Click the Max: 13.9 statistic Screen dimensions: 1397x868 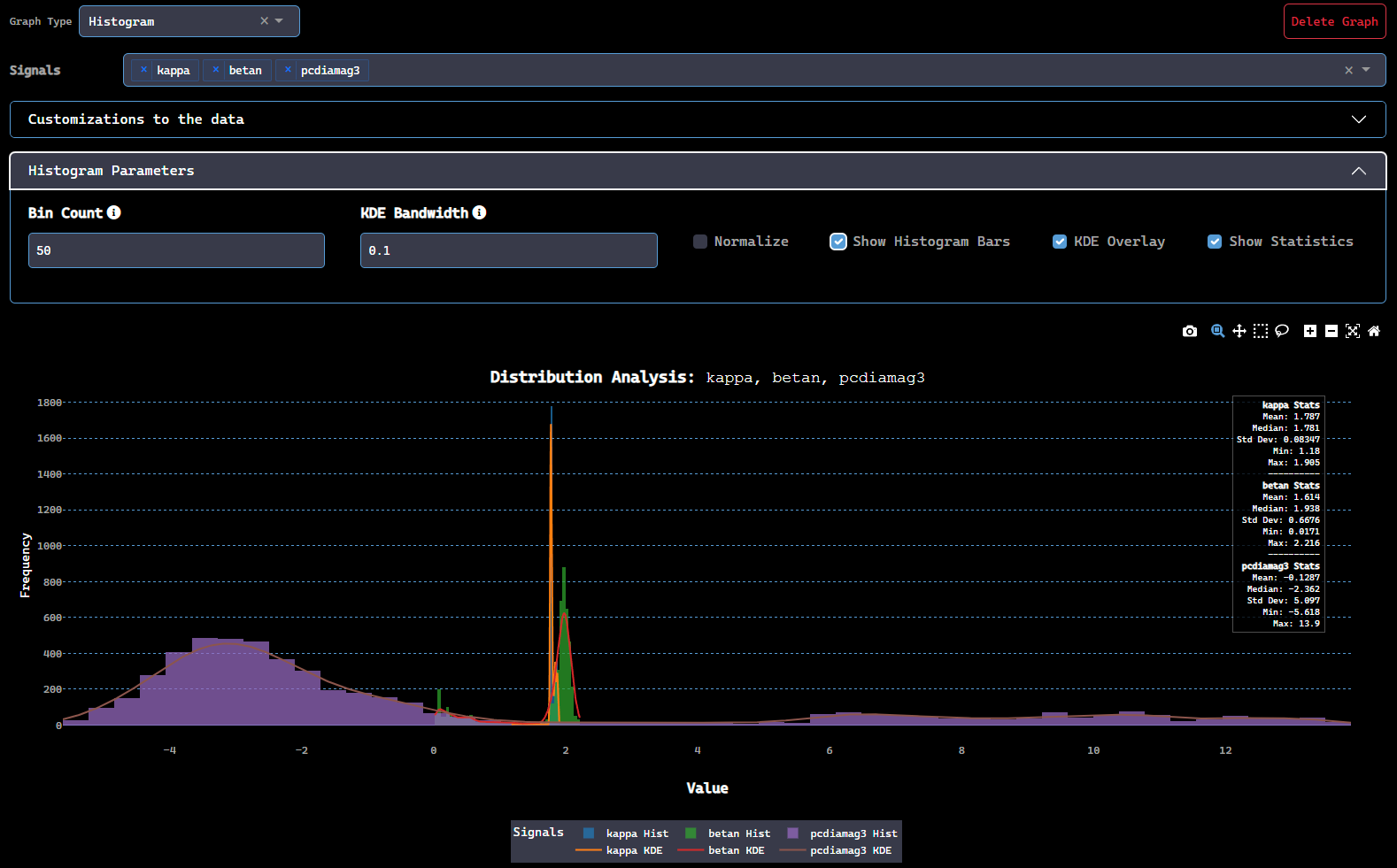tap(1296, 624)
